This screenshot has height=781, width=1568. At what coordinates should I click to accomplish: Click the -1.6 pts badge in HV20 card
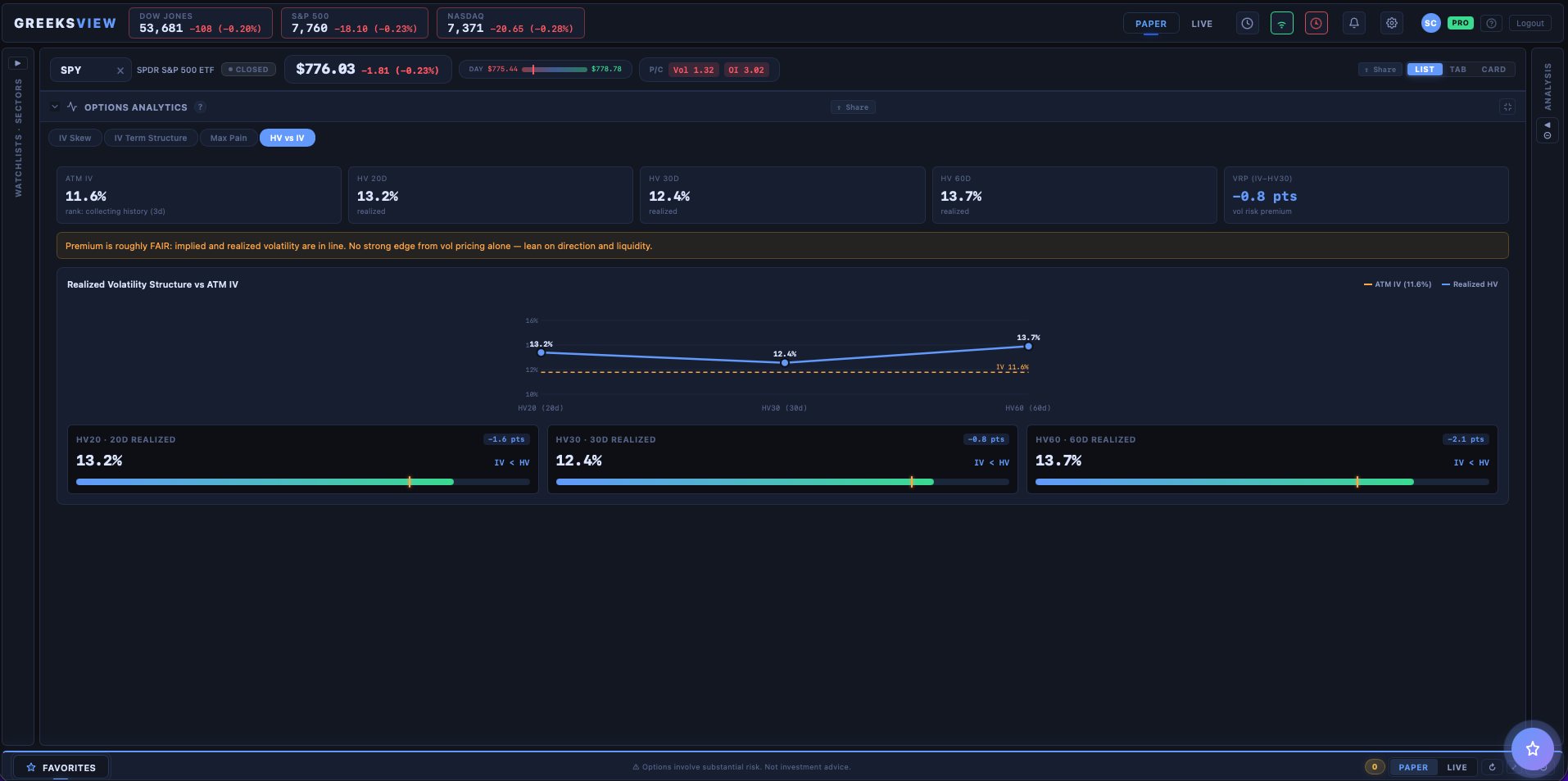point(506,439)
